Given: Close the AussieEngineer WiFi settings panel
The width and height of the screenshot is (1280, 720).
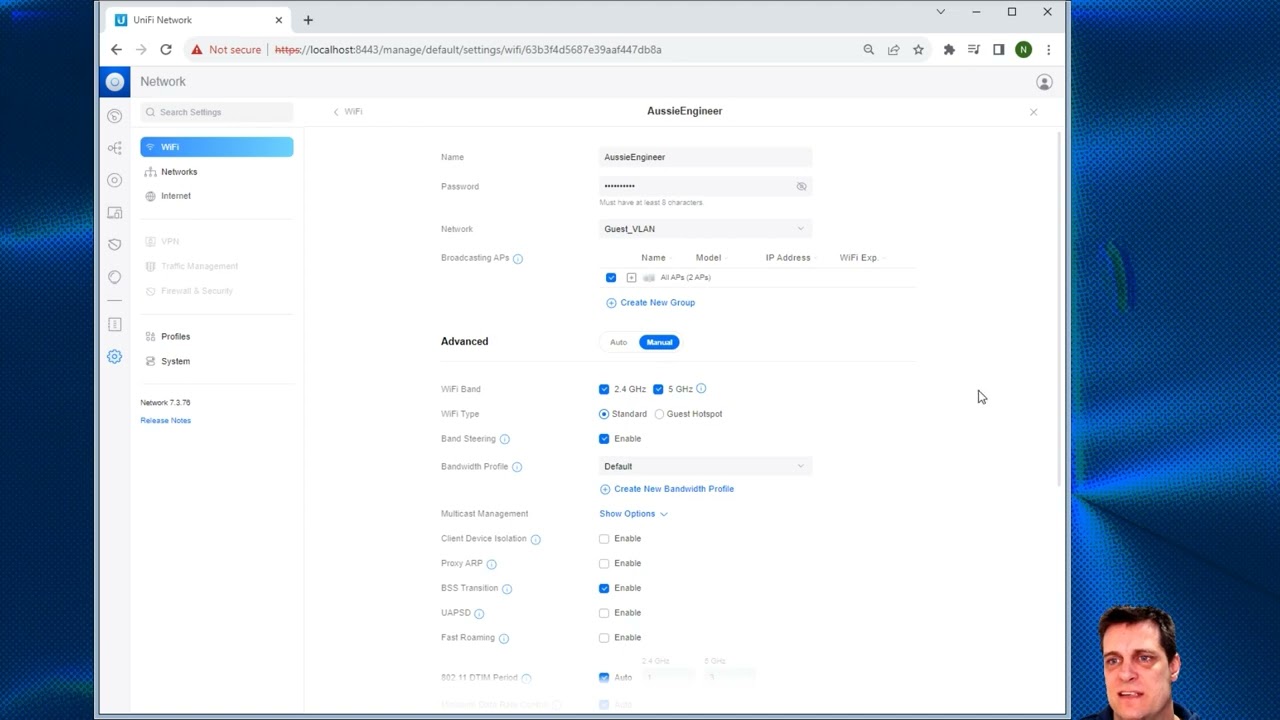Looking at the screenshot, I should click(1033, 112).
